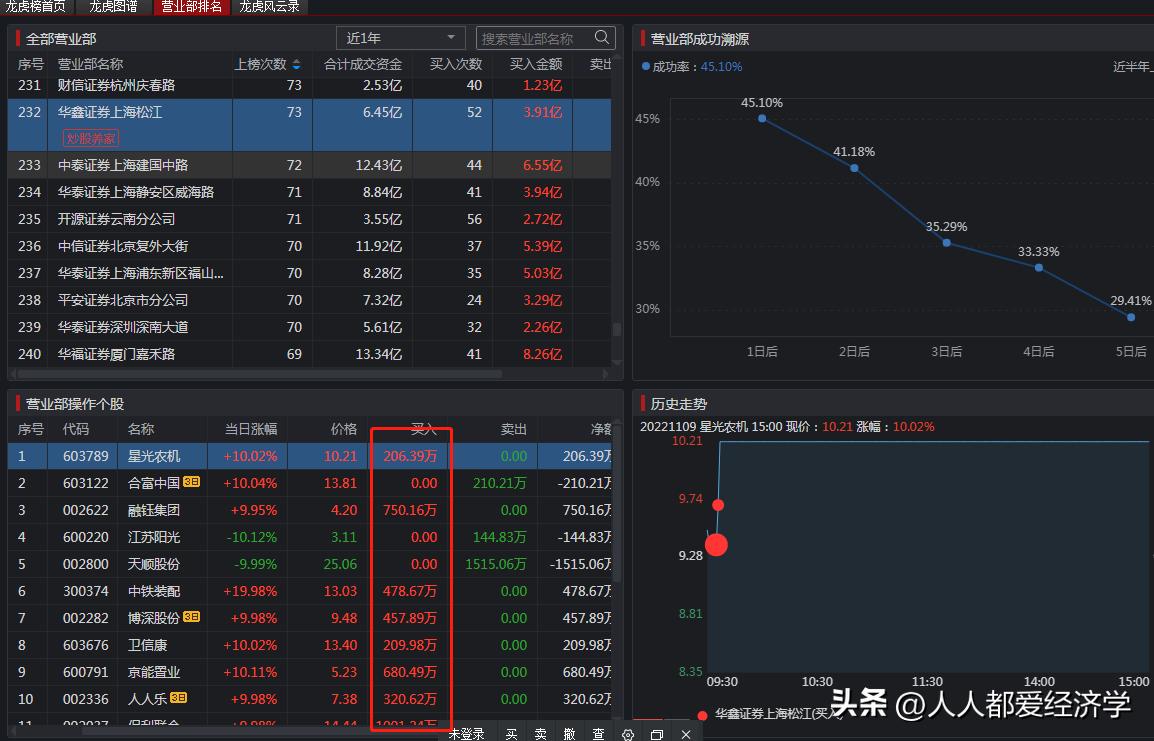Select the 财信证券杭州庆春路 row
The image size is (1154, 741).
(x=309, y=85)
